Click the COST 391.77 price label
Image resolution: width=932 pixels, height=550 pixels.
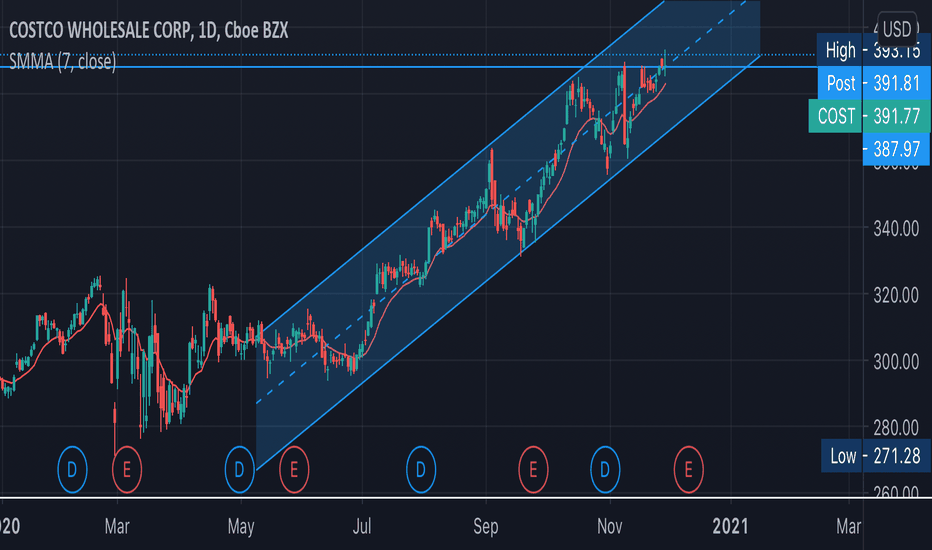[868, 116]
